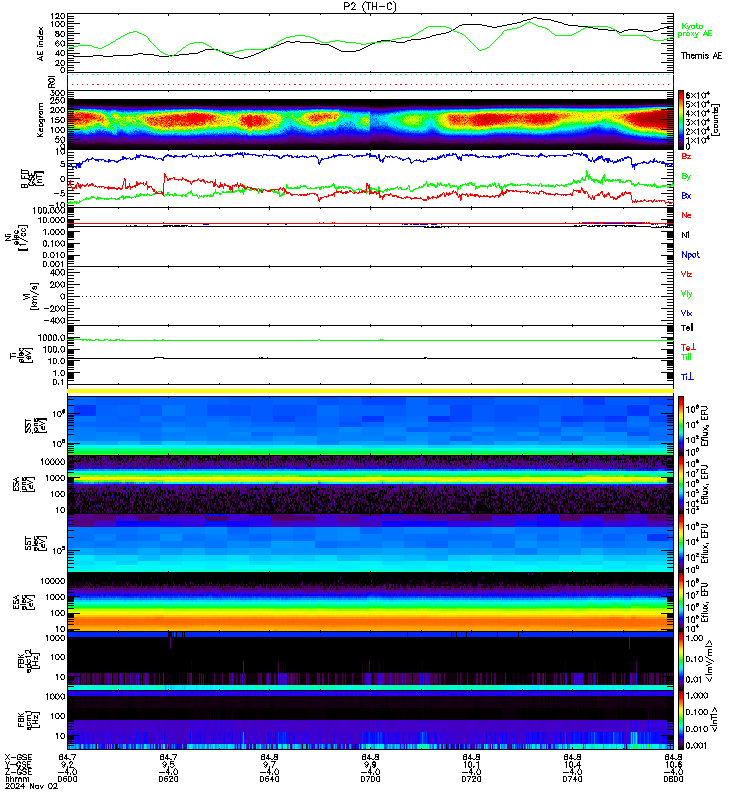Viewport: 750px width, 800px height.
Task: Click the 0720 time tick label
Action: pos(471,779)
